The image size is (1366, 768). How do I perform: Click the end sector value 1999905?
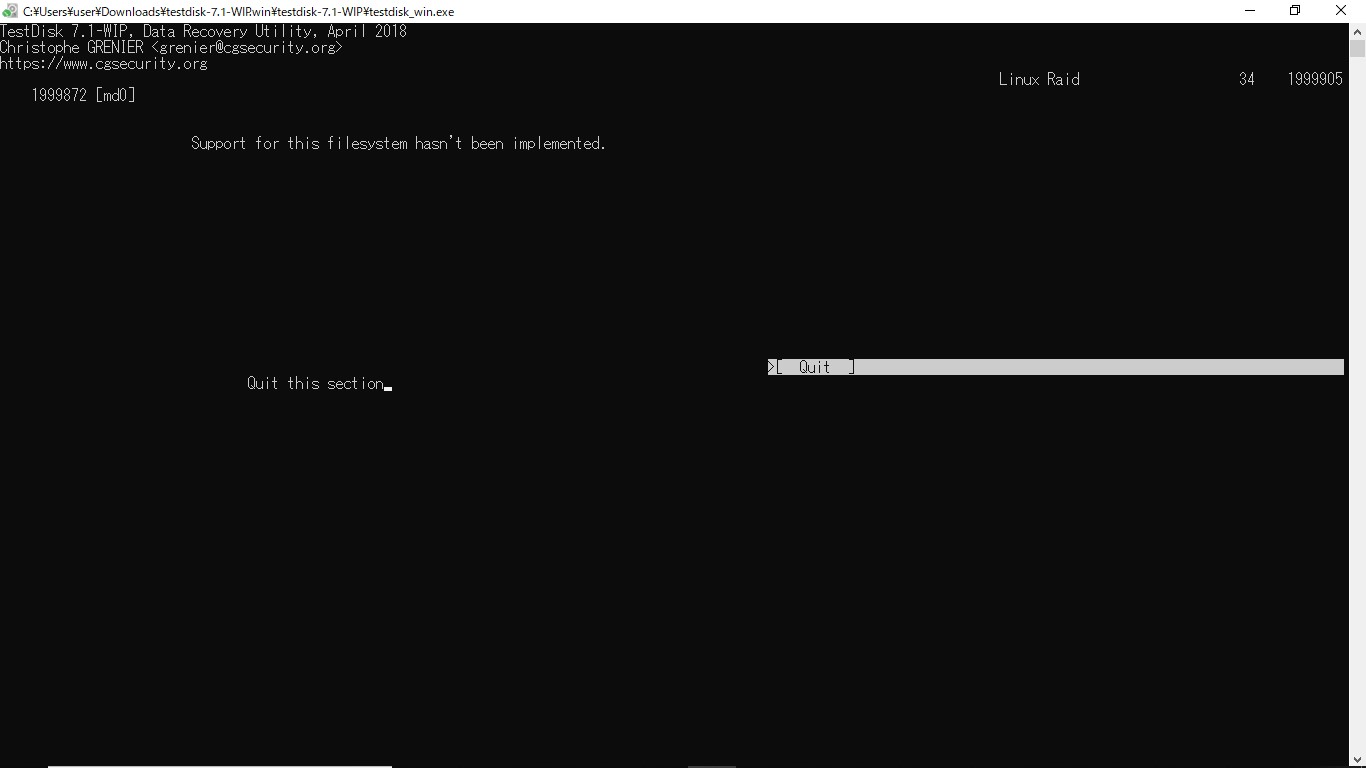point(1315,79)
